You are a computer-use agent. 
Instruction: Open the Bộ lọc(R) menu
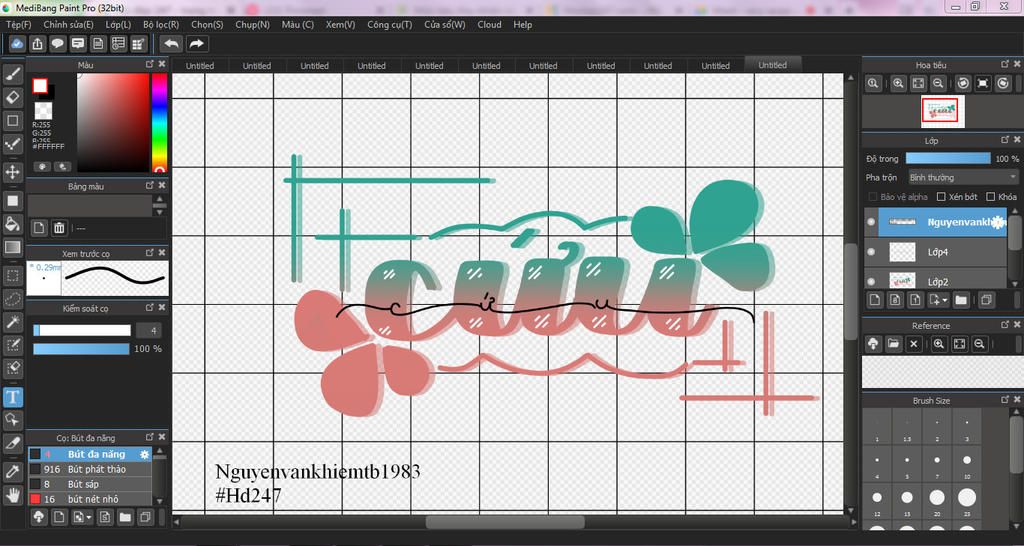pyautogui.click(x=161, y=25)
